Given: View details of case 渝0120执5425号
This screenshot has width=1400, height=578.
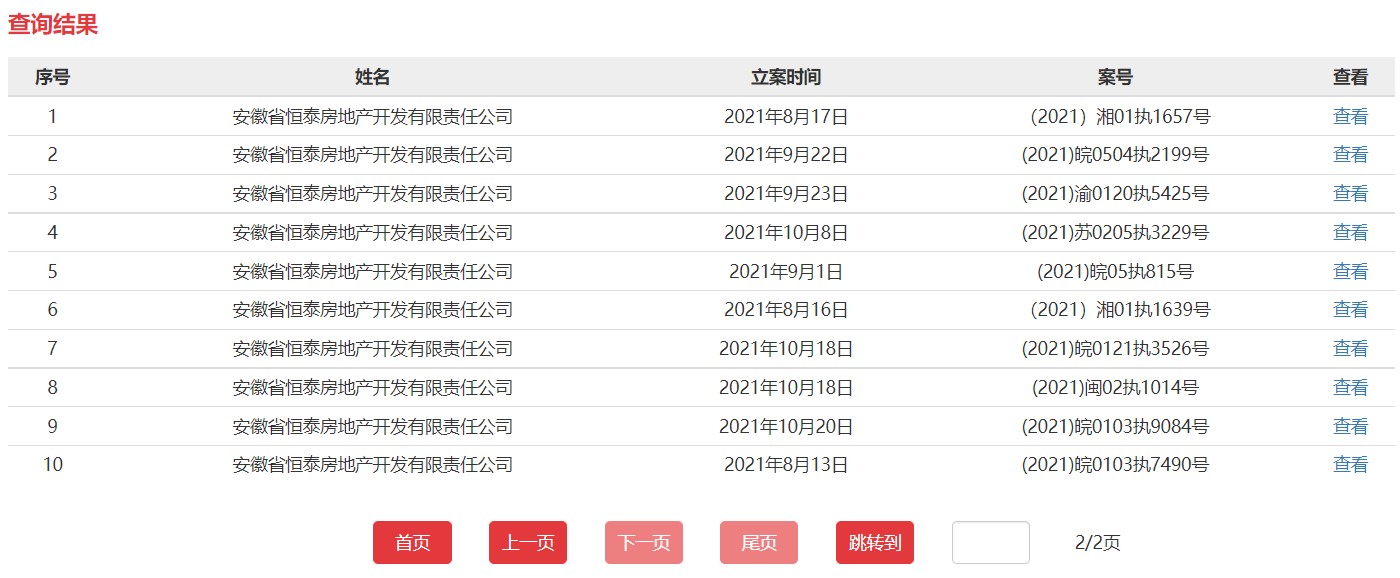Looking at the screenshot, I should (x=1350, y=194).
